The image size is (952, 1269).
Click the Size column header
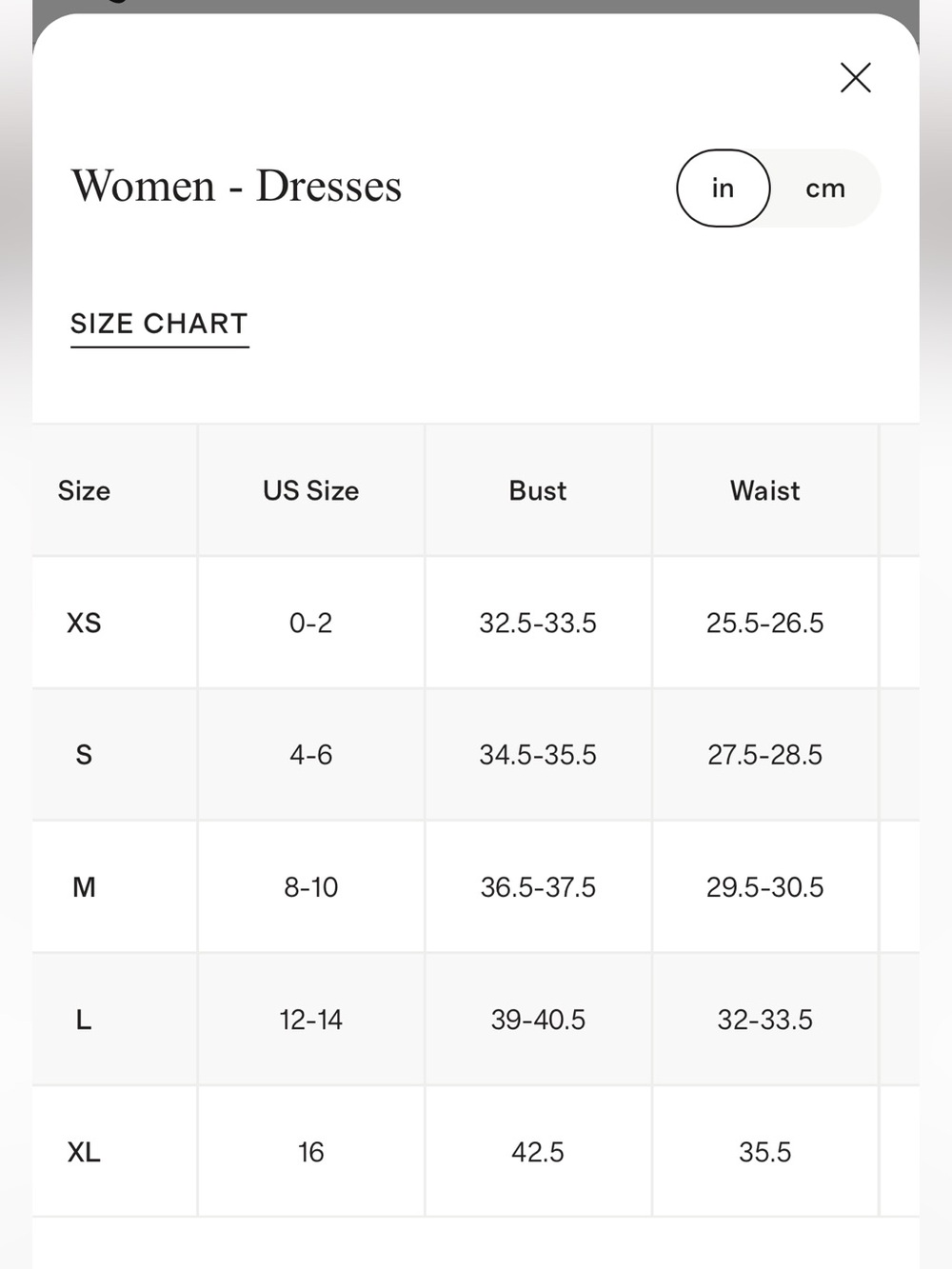84,491
